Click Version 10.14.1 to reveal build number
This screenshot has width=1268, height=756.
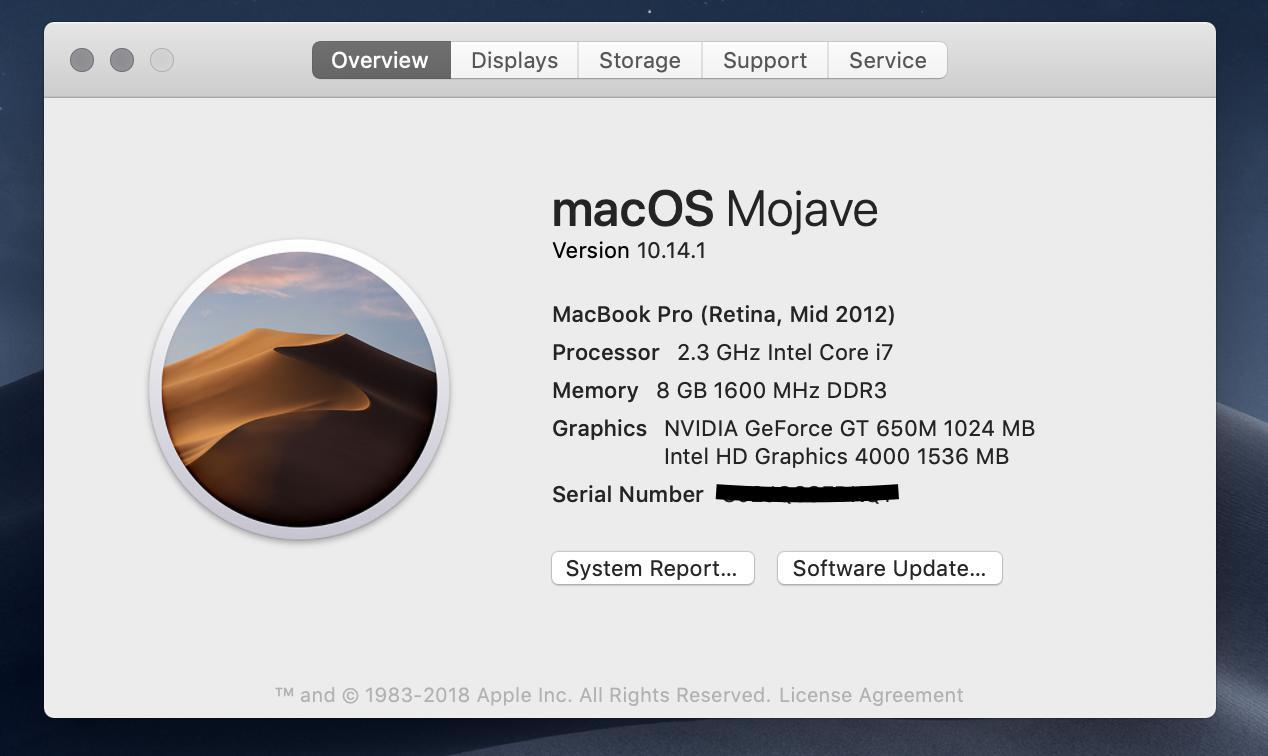pos(629,251)
